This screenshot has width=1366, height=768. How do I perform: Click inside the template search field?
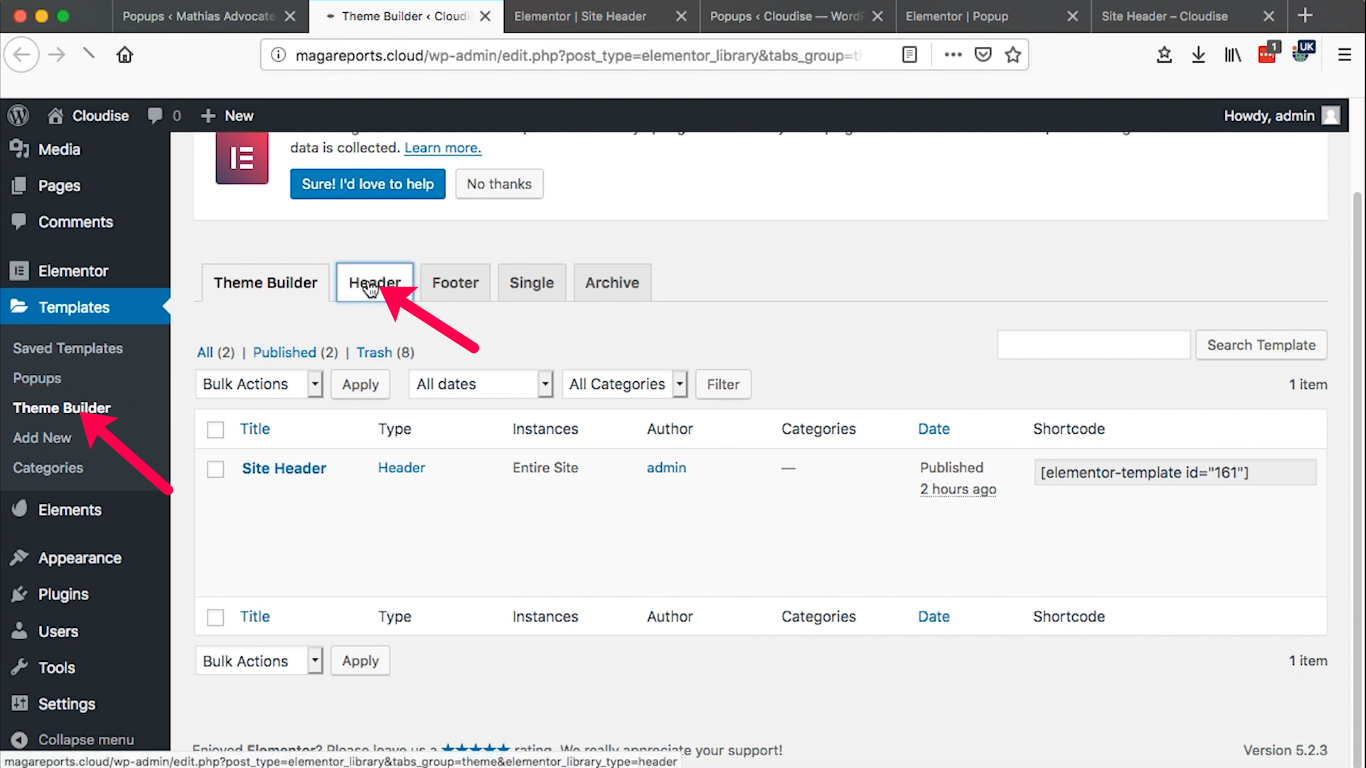[x=1094, y=345]
